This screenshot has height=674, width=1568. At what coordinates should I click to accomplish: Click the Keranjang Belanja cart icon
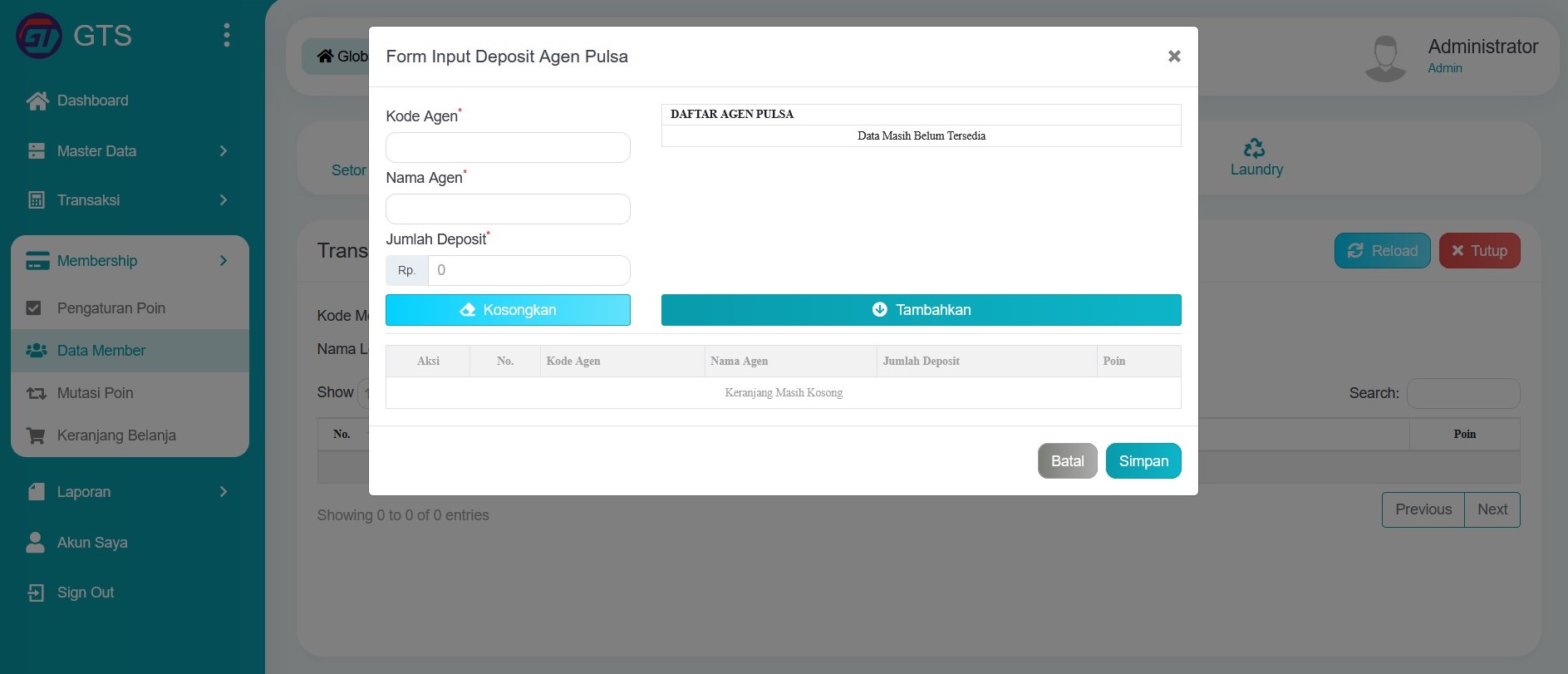pyautogui.click(x=36, y=435)
